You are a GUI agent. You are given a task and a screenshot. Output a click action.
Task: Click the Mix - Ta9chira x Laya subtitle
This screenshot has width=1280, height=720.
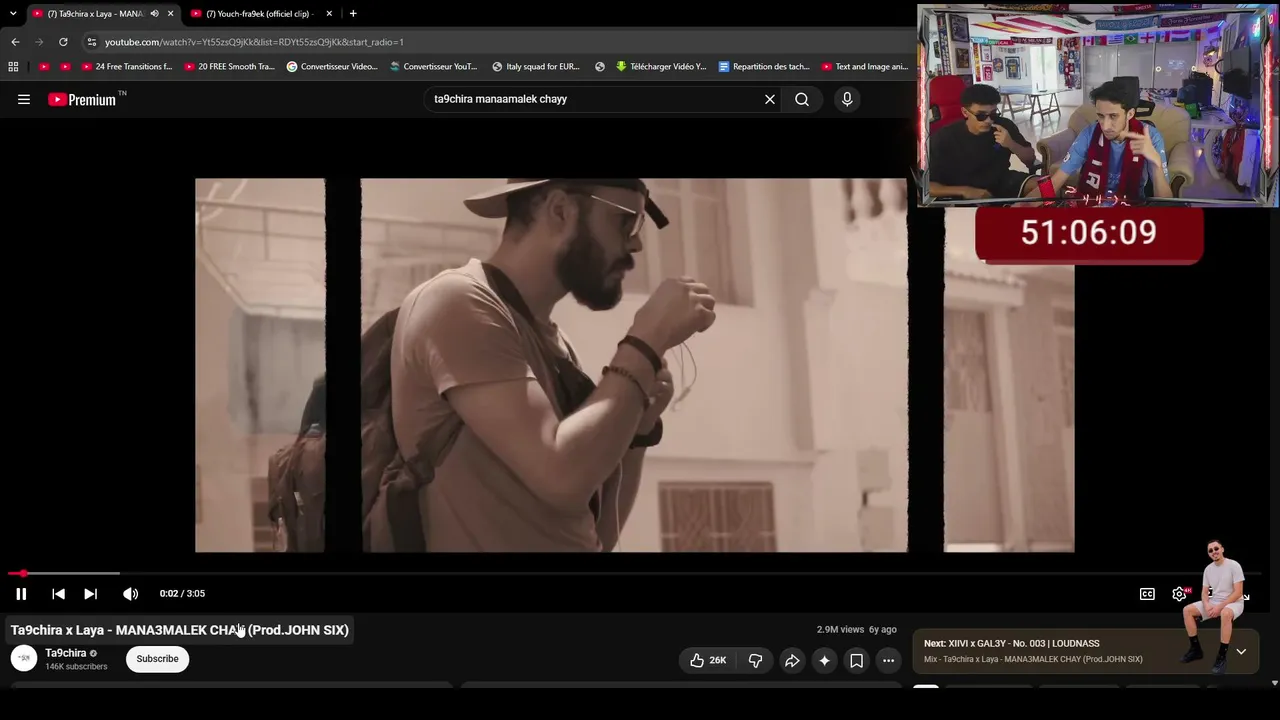pos(1033,660)
